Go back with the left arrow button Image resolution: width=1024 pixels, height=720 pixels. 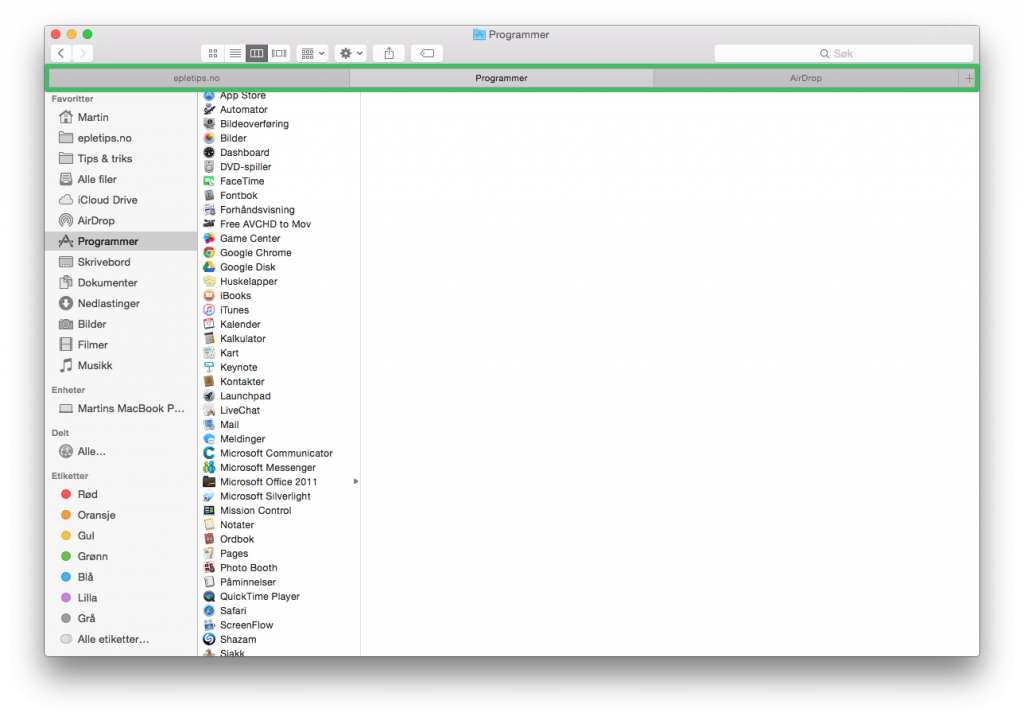coord(61,53)
